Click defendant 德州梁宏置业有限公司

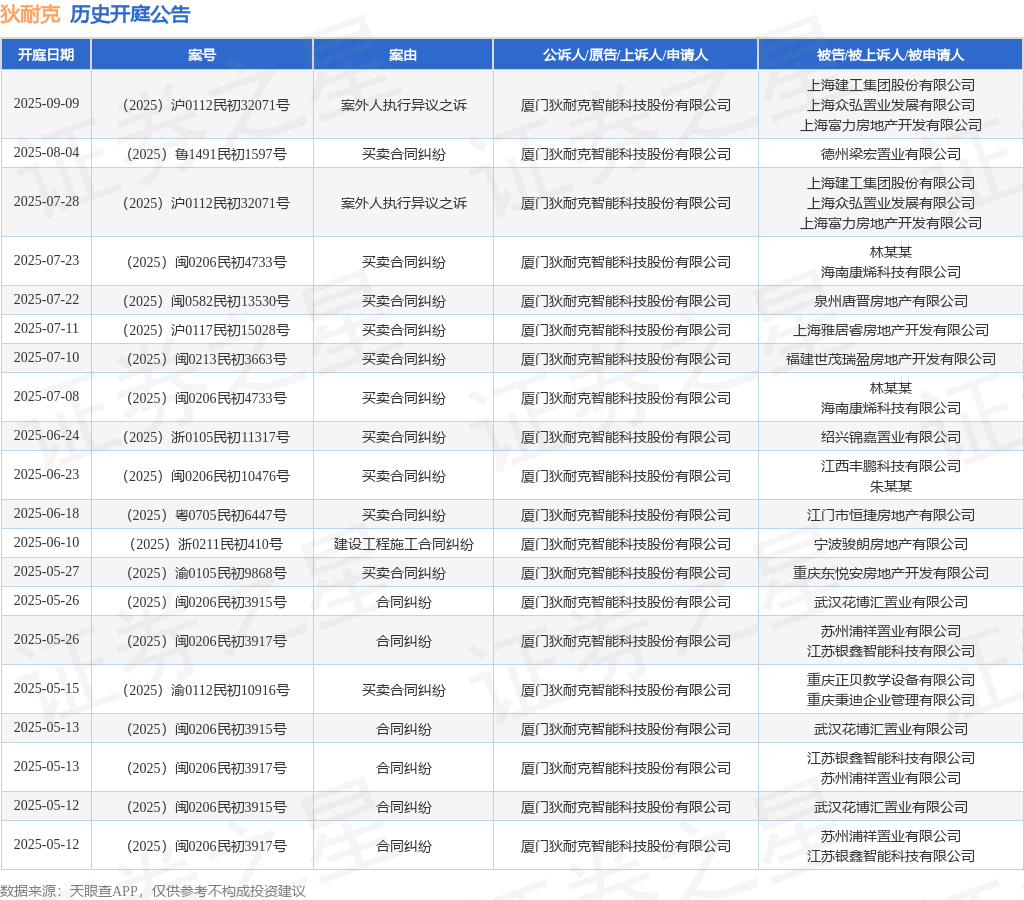coord(891,154)
